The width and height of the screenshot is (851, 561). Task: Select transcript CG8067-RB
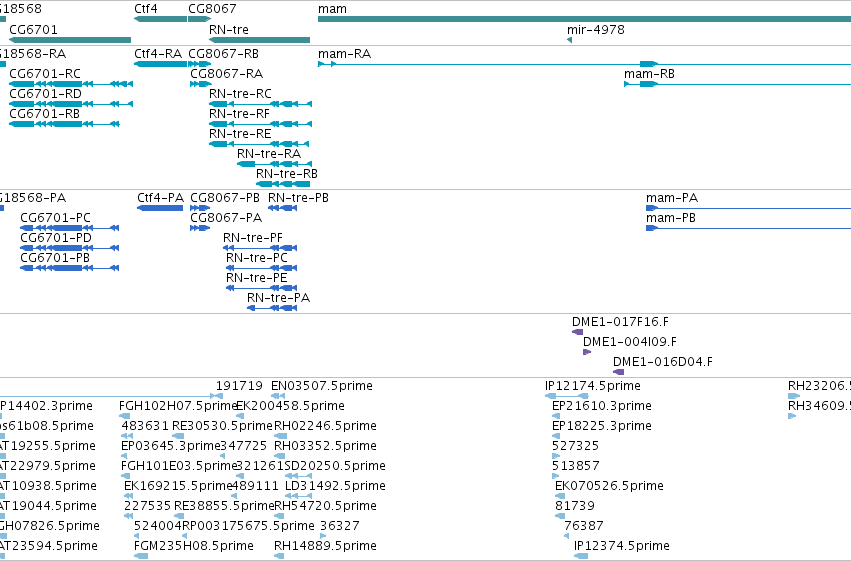point(224,54)
